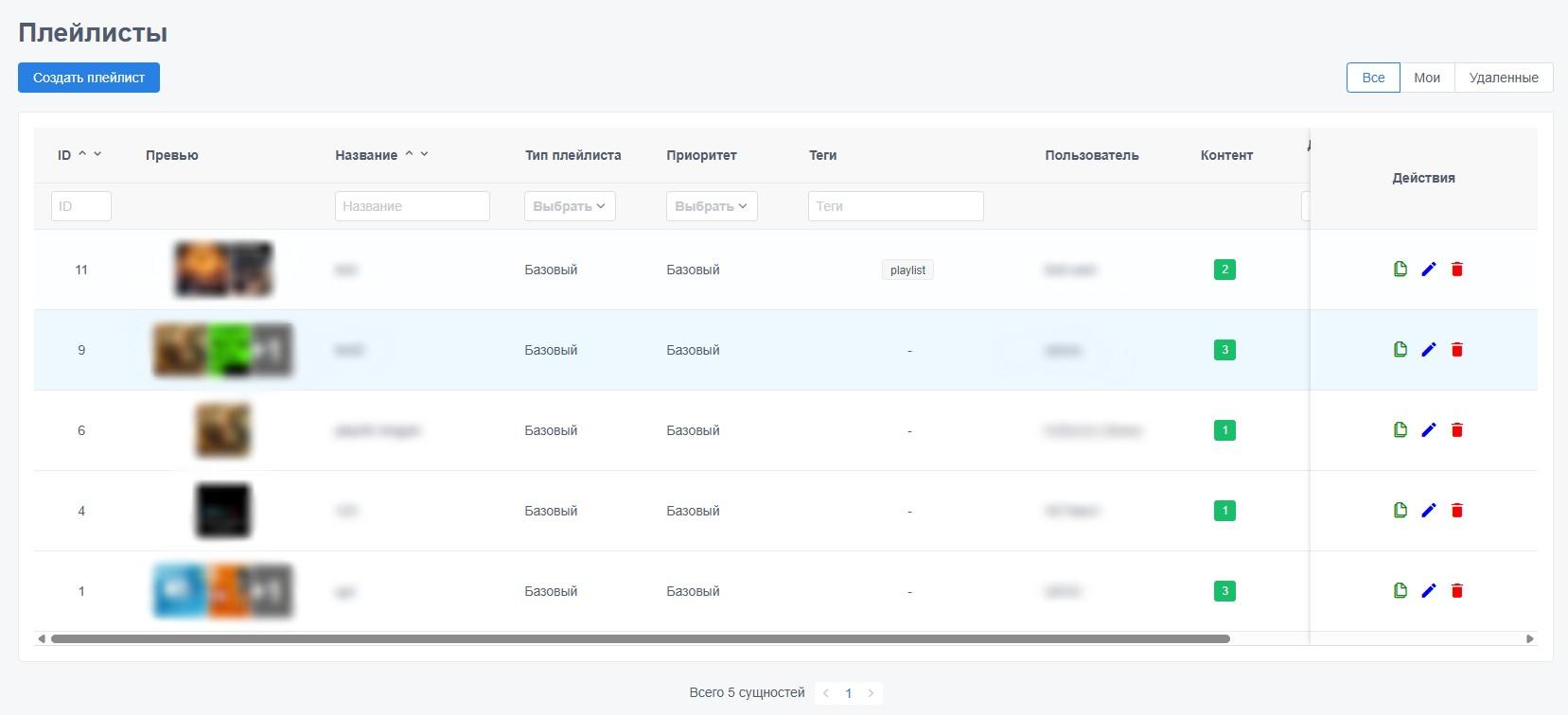Open preview thumbnail of playlist 6
The height and width of the screenshot is (715, 1568).
223,430
